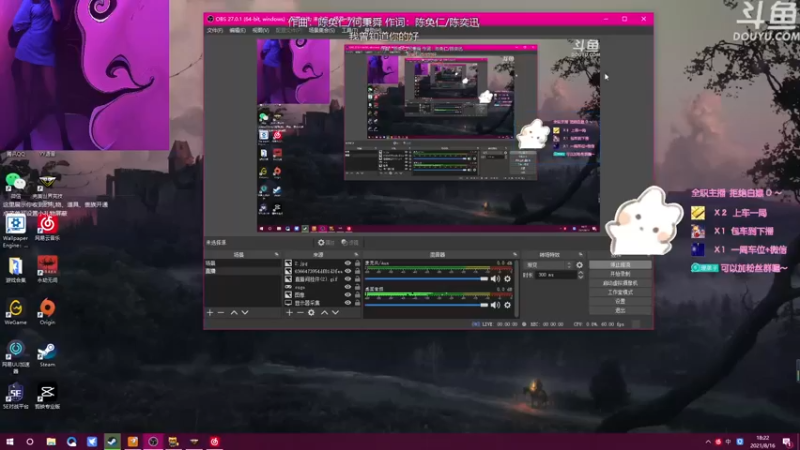Viewport: 800px width, 450px height.
Task: Open the 5E platform desktop shortcut
Action: [15, 396]
